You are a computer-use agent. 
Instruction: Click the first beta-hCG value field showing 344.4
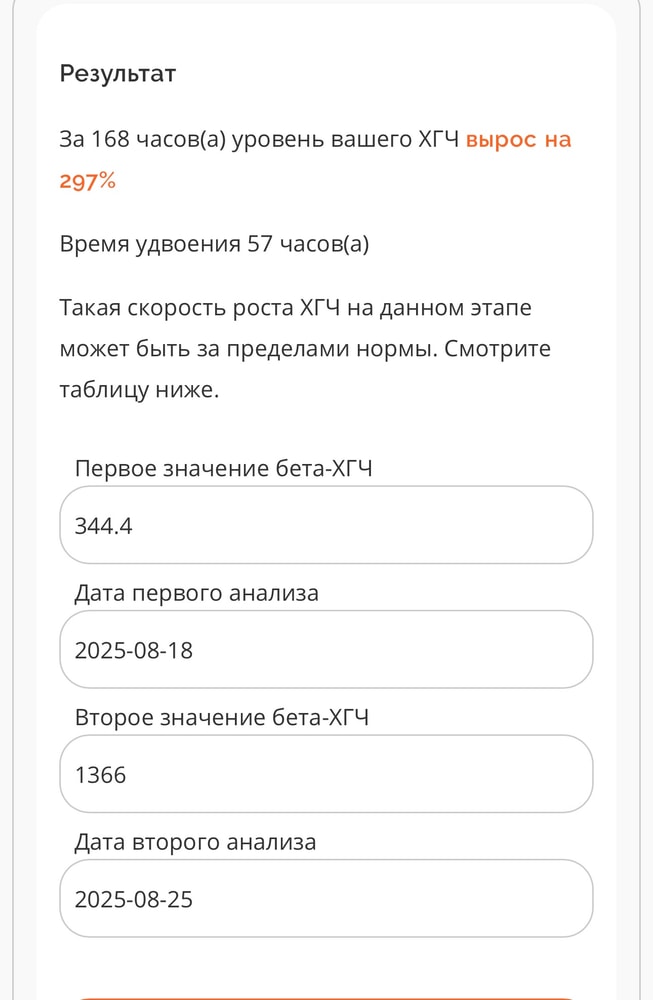pyautogui.click(x=326, y=525)
